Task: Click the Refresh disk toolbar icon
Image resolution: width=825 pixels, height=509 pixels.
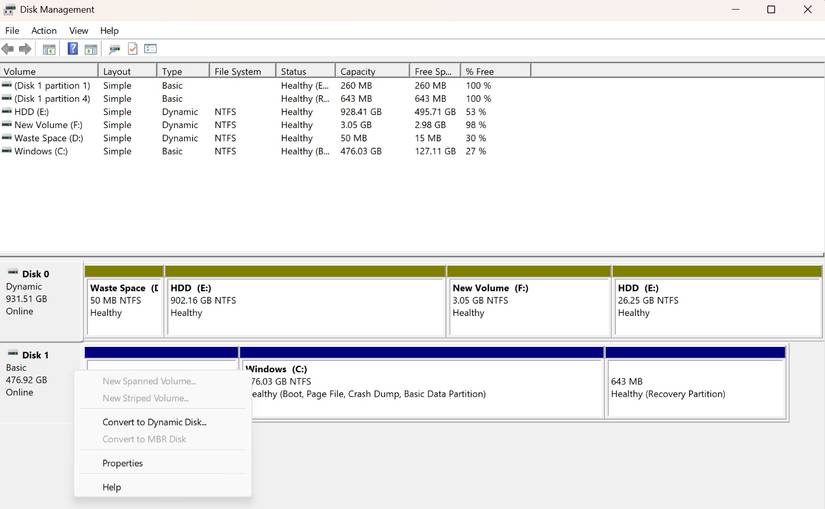Action: tap(114, 49)
